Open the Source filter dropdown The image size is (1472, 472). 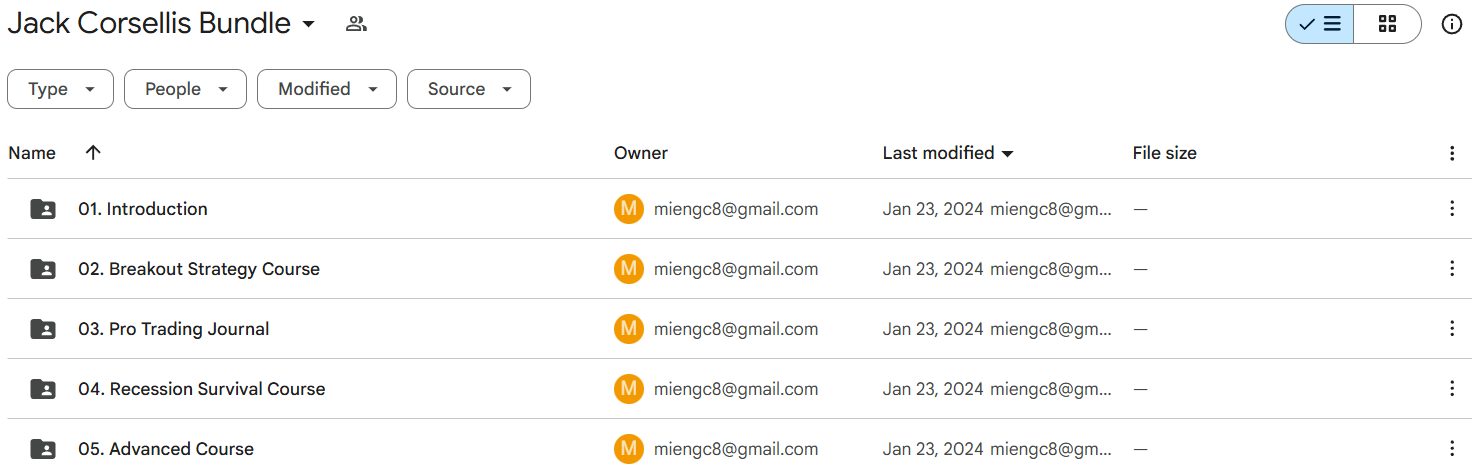pos(469,89)
